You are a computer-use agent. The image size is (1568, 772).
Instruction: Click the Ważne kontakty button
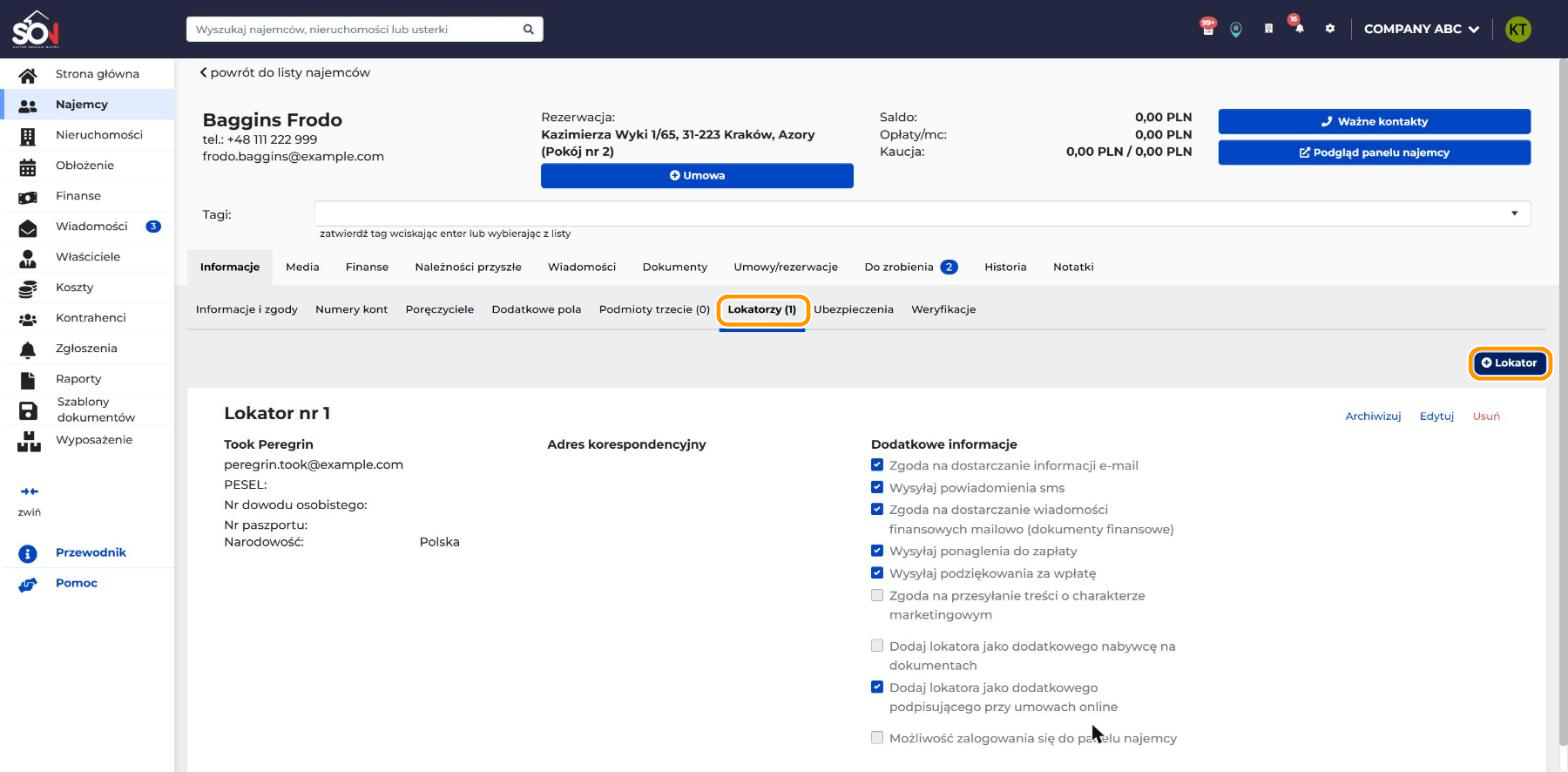point(1374,122)
